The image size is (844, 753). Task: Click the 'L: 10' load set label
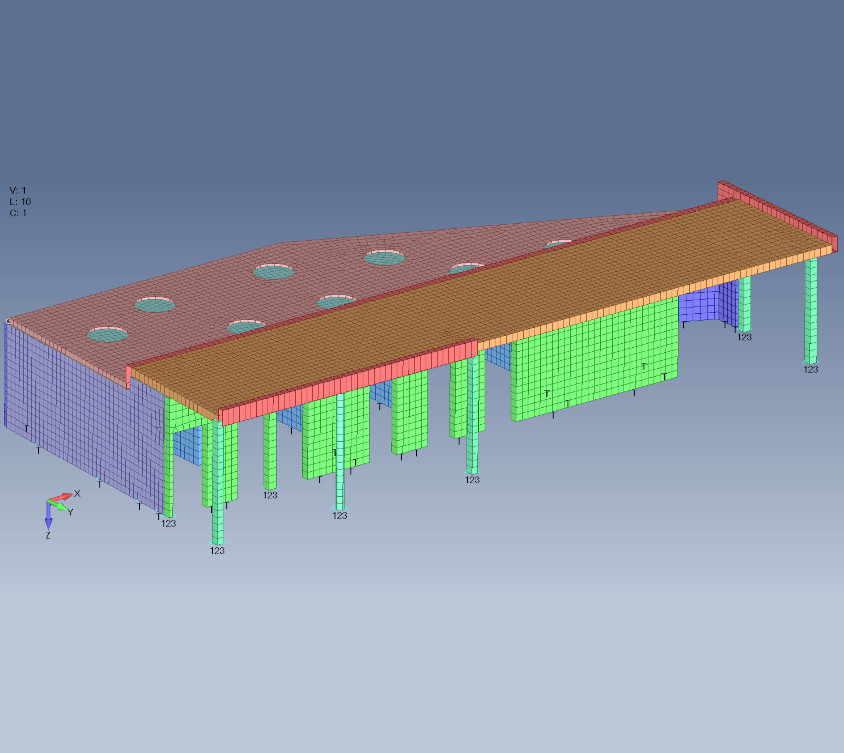21,201
